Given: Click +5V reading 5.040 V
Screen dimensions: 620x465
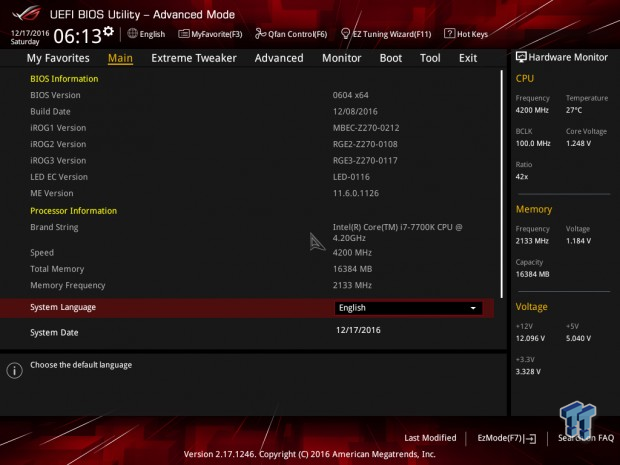Looking at the screenshot, I should pyautogui.click(x=578, y=338).
